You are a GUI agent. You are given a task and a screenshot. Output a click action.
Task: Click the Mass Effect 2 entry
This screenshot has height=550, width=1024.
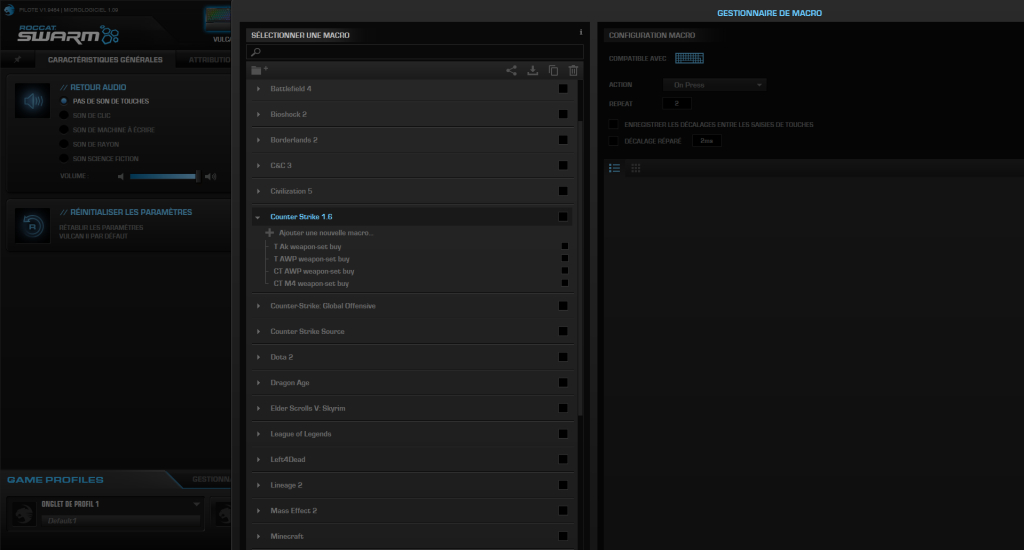coord(412,511)
